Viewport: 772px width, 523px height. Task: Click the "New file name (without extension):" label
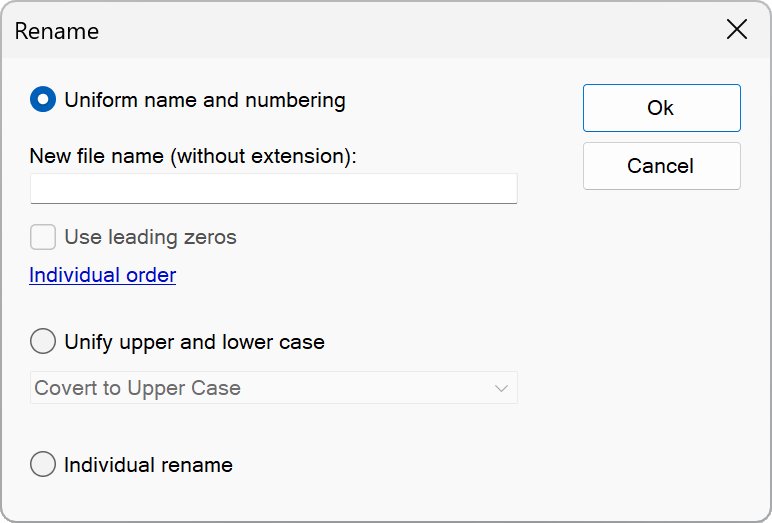[x=193, y=156]
